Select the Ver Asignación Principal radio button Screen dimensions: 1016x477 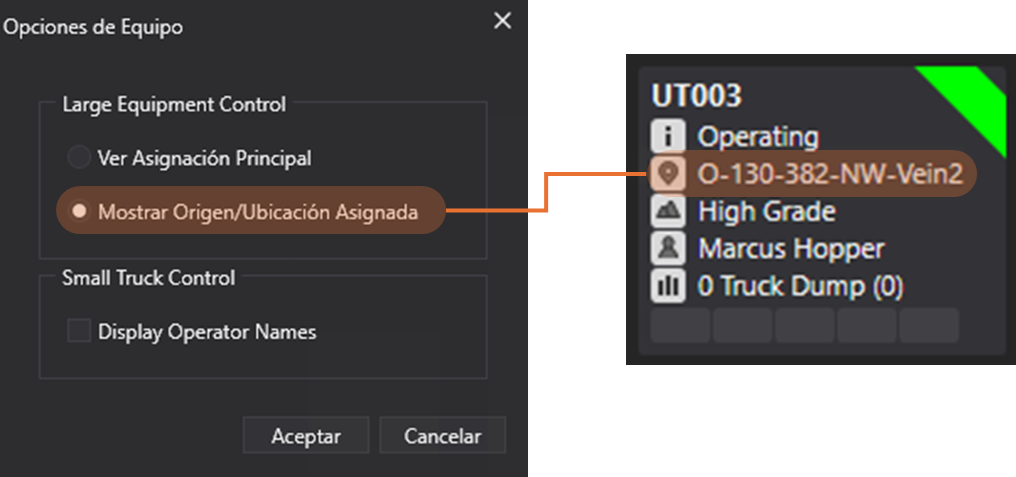click(x=78, y=158)
